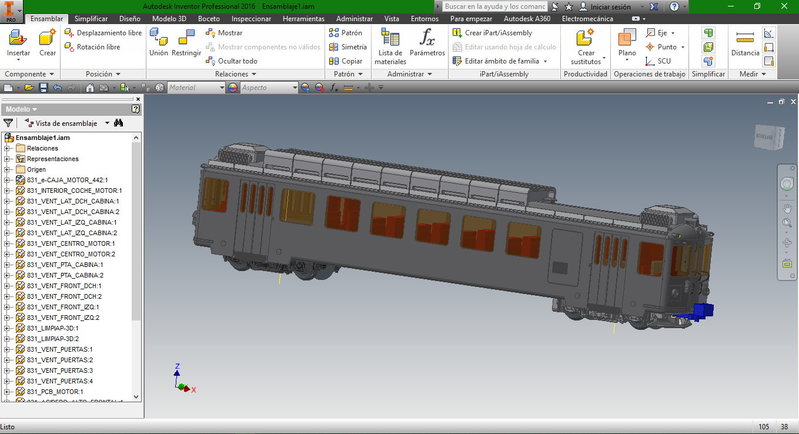Select the Restringir constraint tool

pos(186,43)
